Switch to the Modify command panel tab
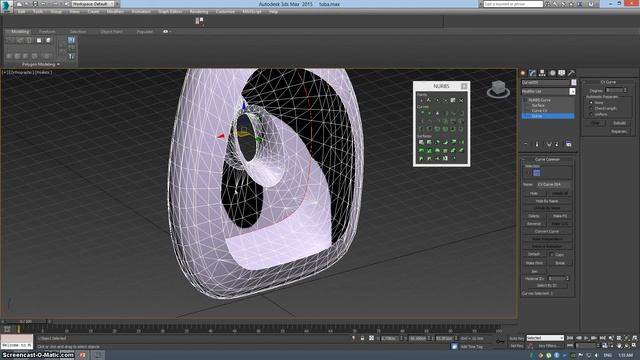The width and height of the screenshot is (640, 360). [x=533, y=73]
